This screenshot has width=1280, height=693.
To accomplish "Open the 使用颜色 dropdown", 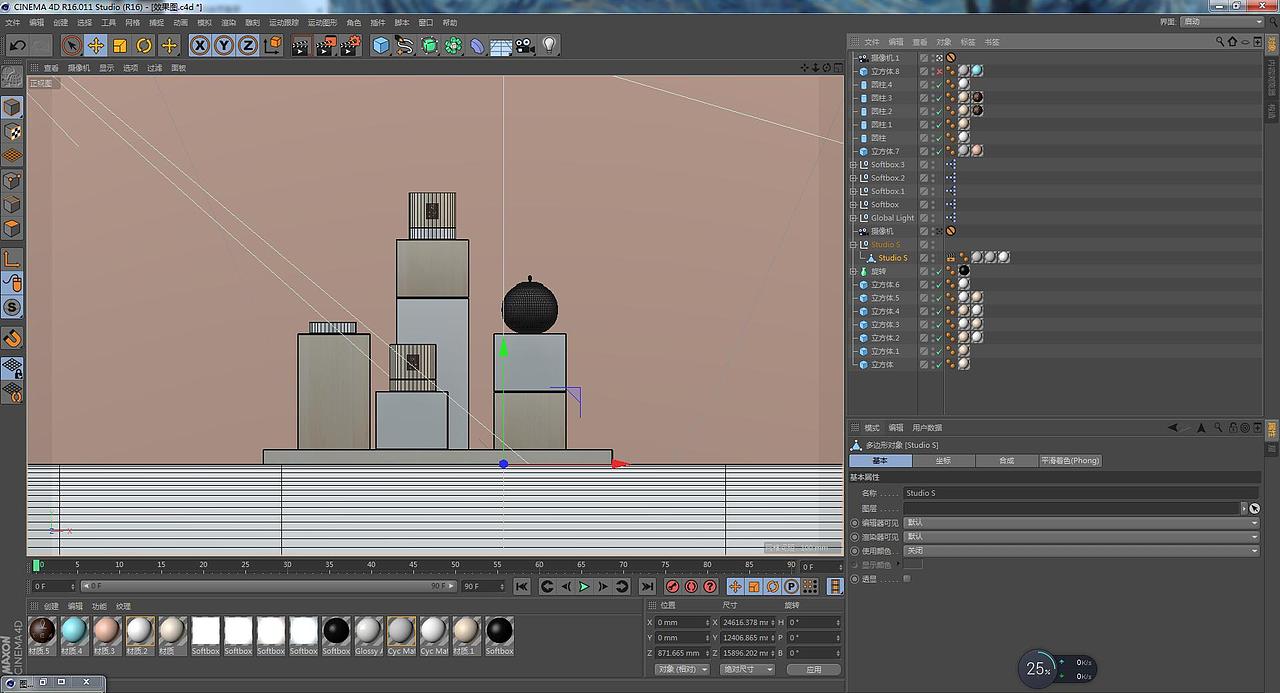I will pyautogui.click(x=1081, y=550).
